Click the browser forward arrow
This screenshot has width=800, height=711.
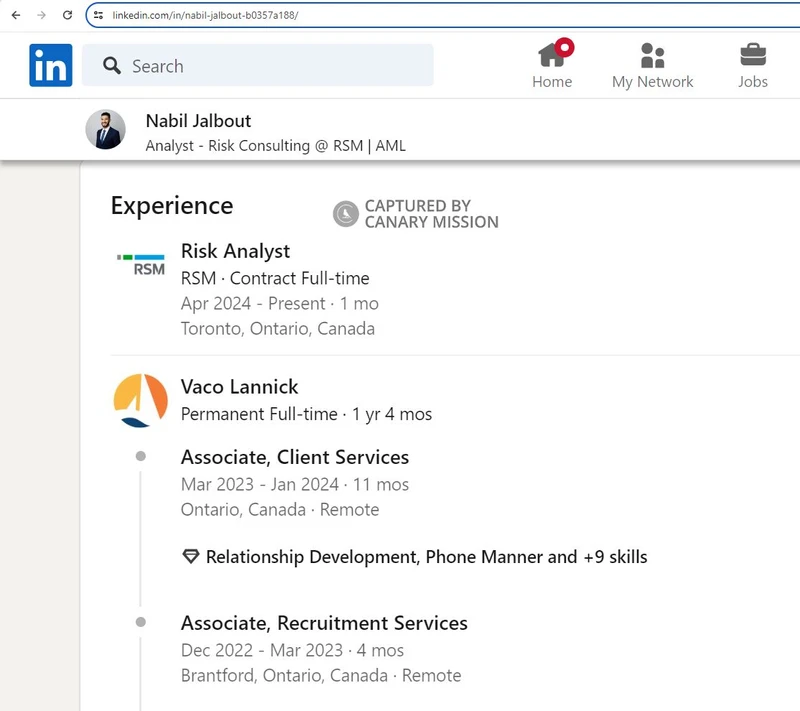click(x=41, y=15)
